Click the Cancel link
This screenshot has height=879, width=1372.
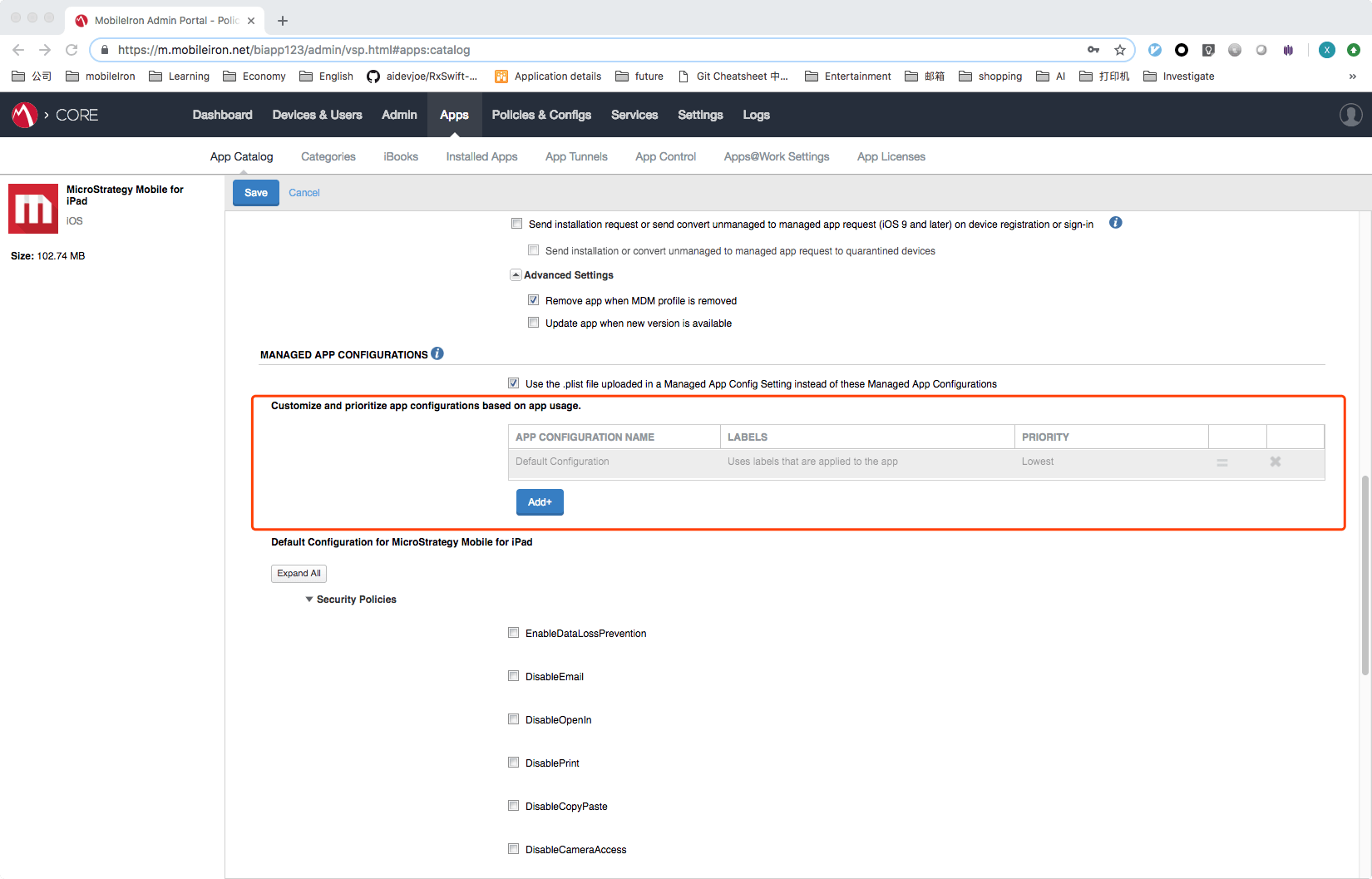(x=304, y=193)
